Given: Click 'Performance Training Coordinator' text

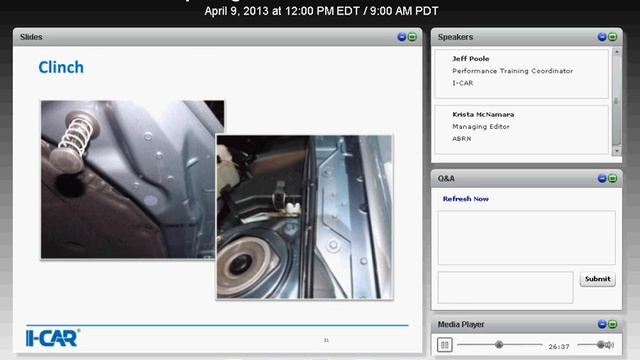Looking at the screenshot, I should point(512,71).
